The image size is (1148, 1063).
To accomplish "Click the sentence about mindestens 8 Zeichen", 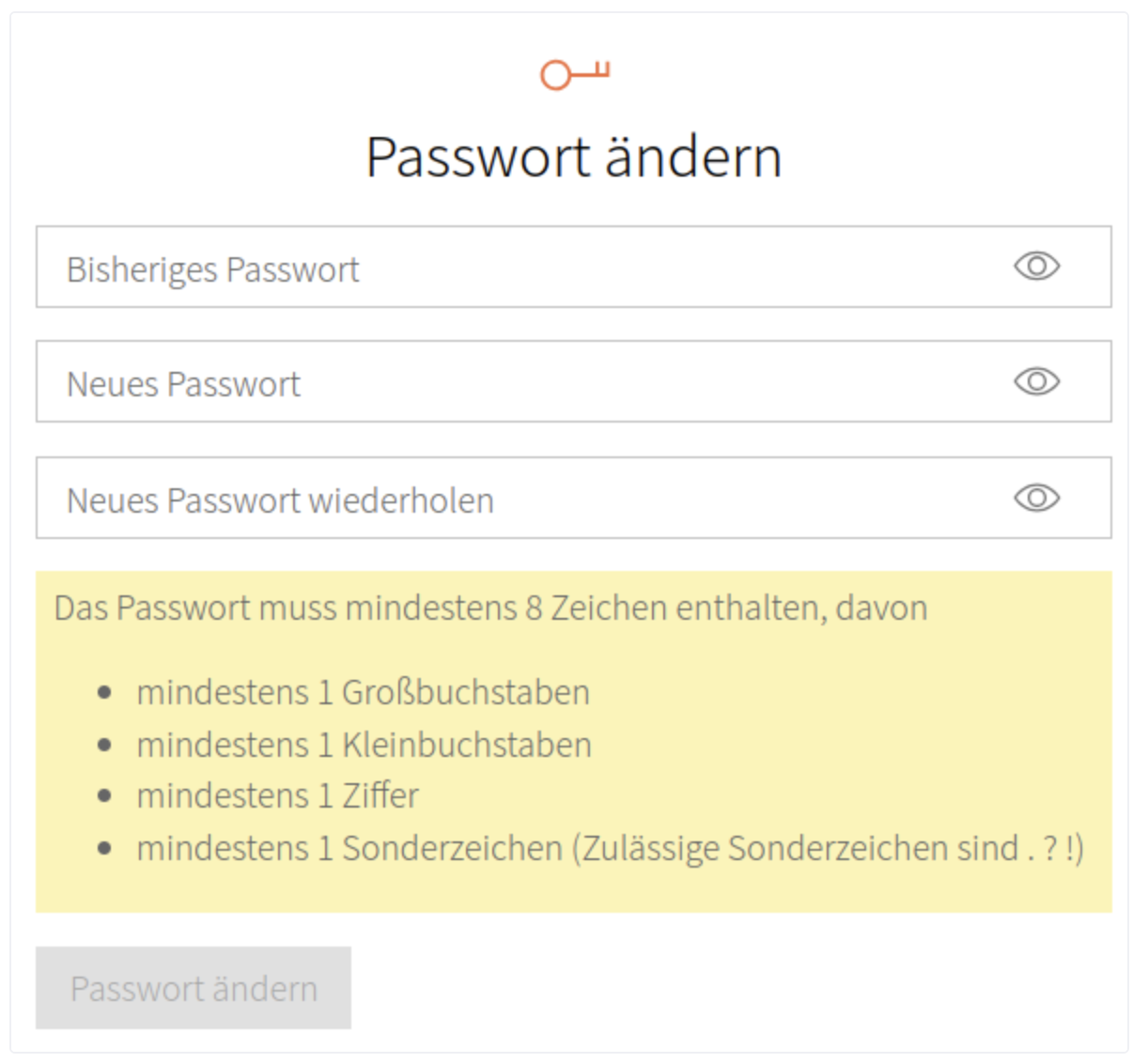I will click(x=490, y=609).
